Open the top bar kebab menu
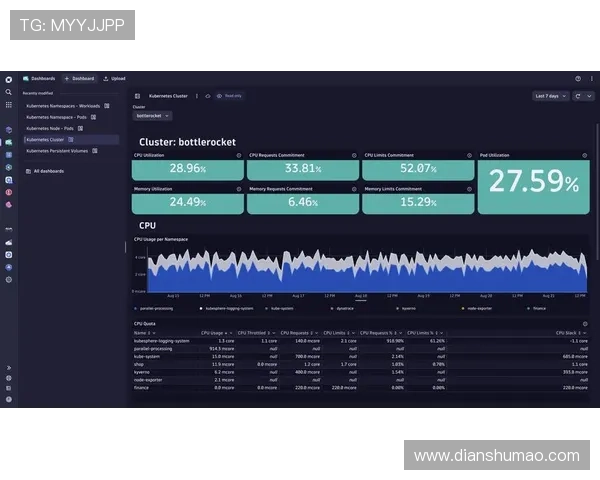600x480 pixels. [591, 79]
